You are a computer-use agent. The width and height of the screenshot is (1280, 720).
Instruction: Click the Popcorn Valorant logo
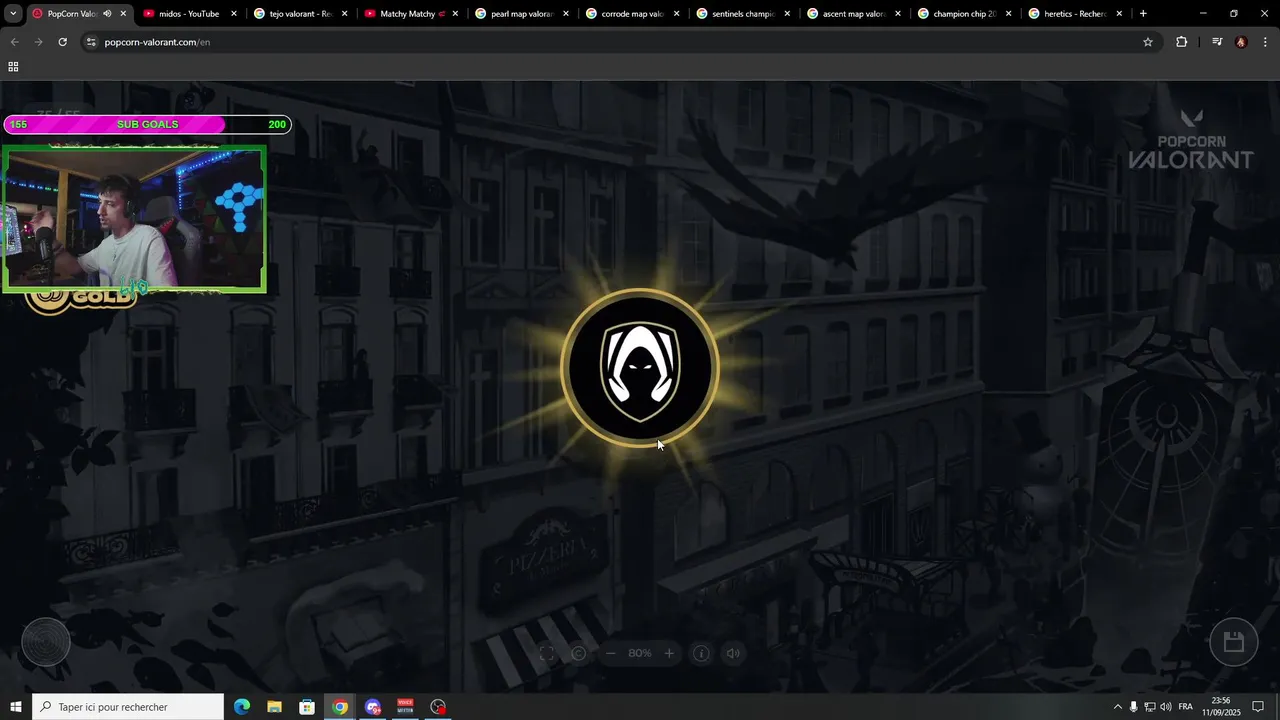1191,139
